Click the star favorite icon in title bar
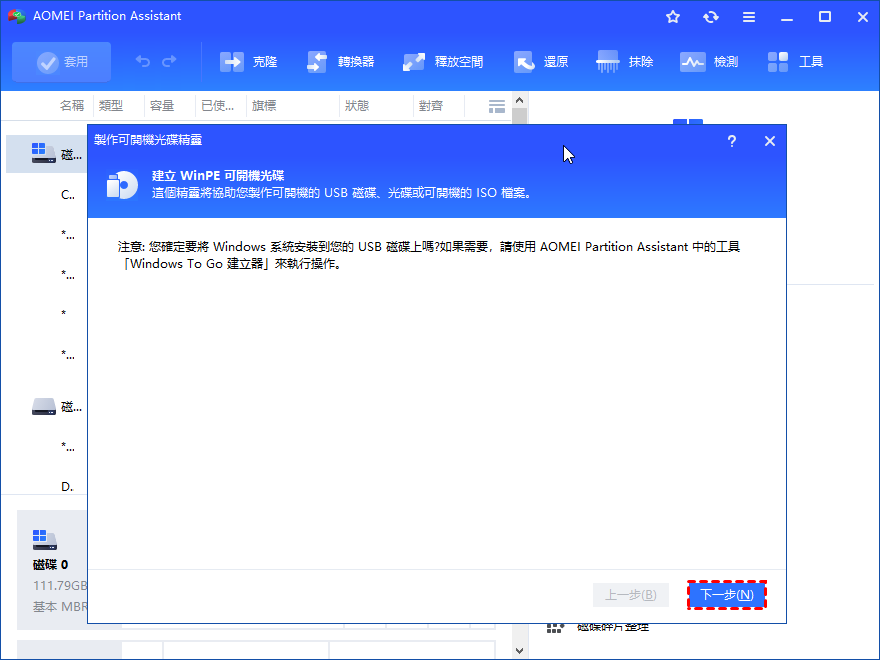The height and width of the screenshot is (660, 880). click(x=673, y=17)
